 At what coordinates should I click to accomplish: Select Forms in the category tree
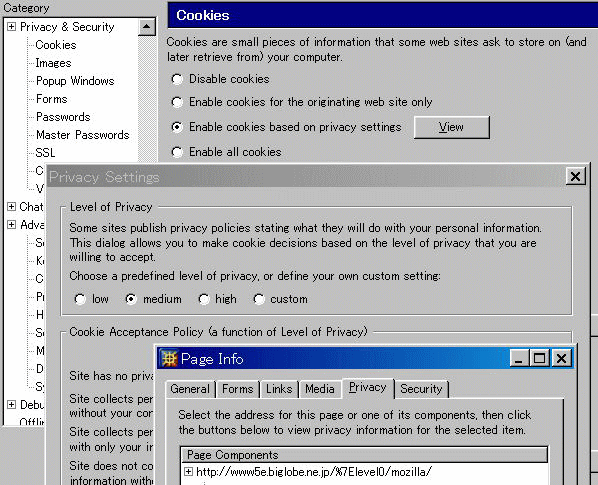[x=51, y=99]
